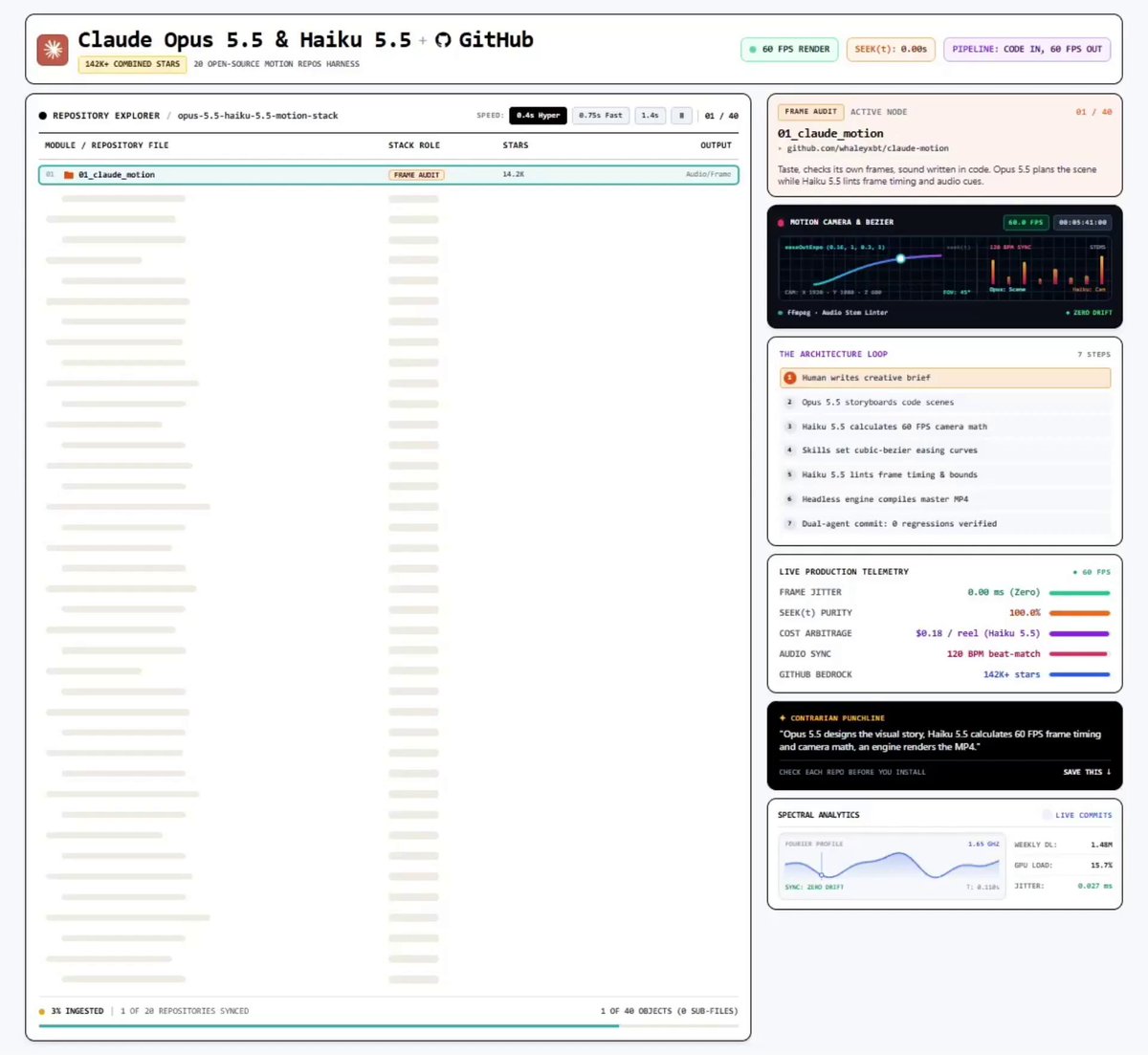Screen dimensions: 1148x1055
Task: Click the Active Node label
Action: (x=878, y=112)
